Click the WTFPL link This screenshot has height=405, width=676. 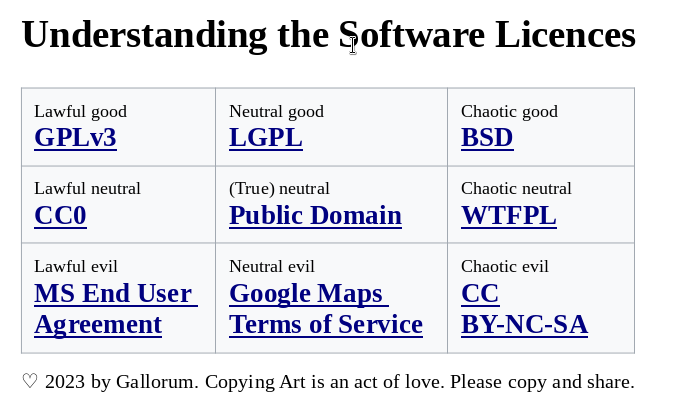[508, 216]
